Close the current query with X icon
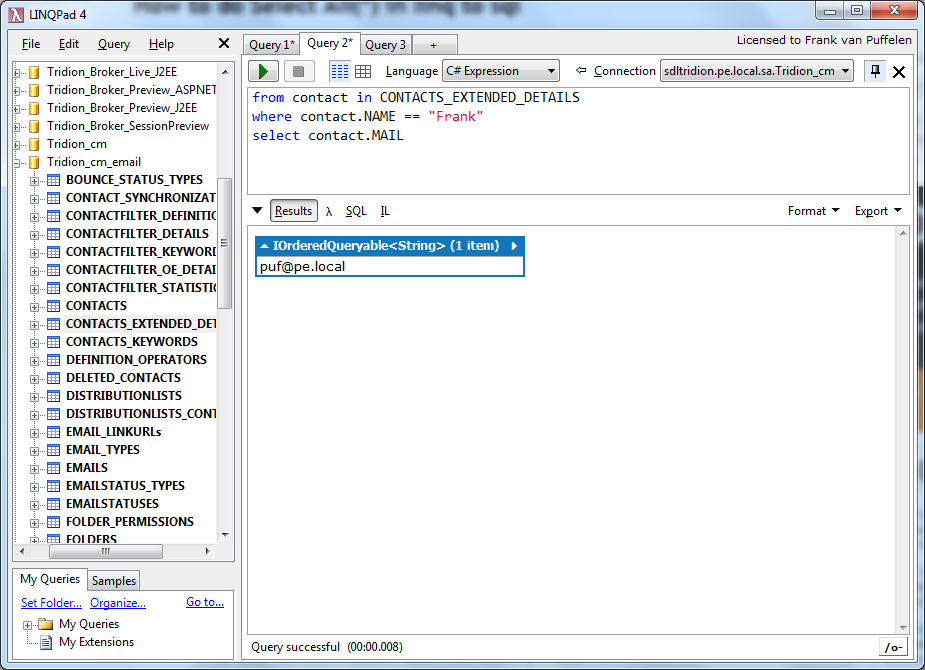925x670 pixels. 898,72
